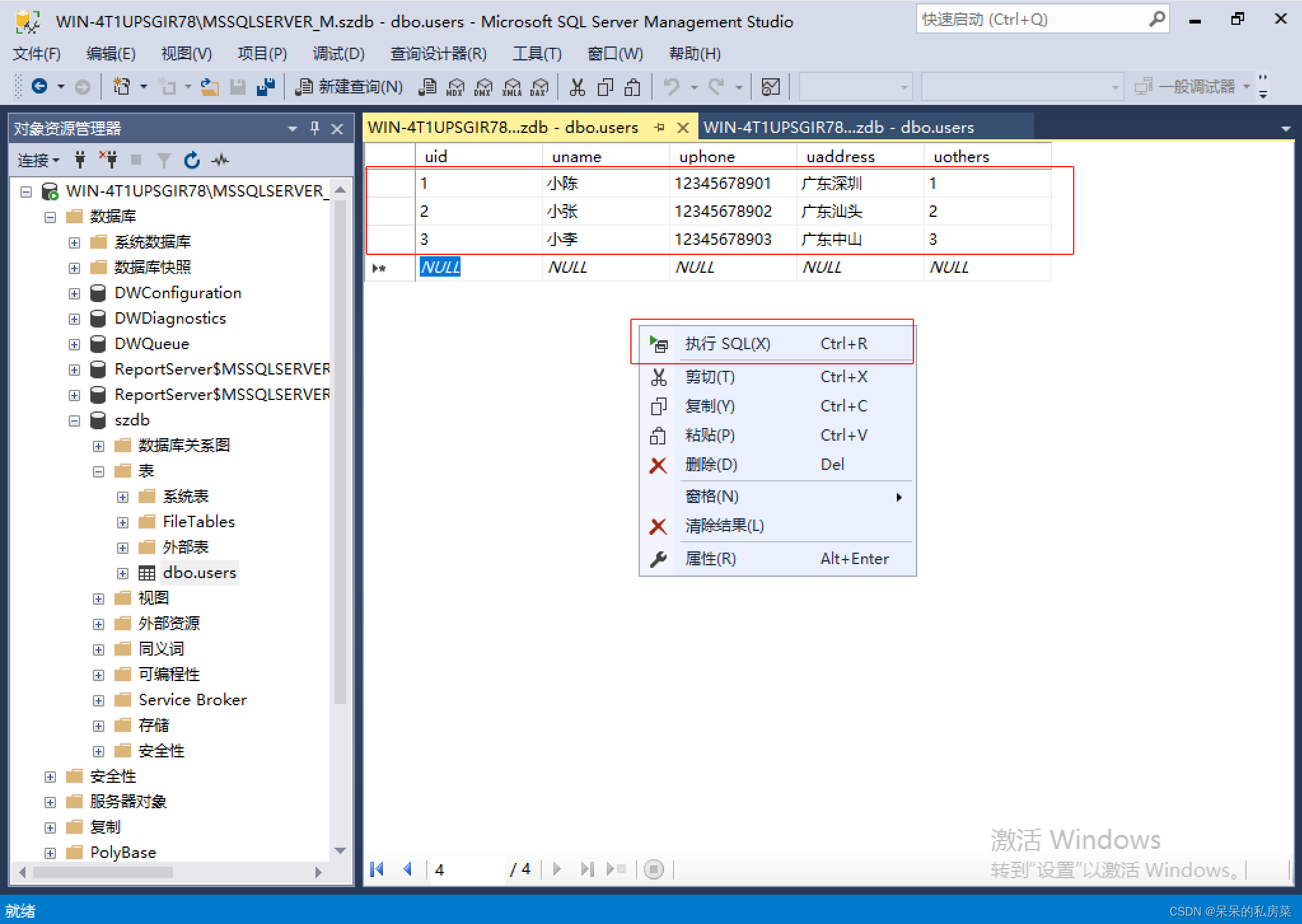Screen dimensions: 1302x924
Task: Click the uid field in NULL row
Action: (x=441, y=266)
